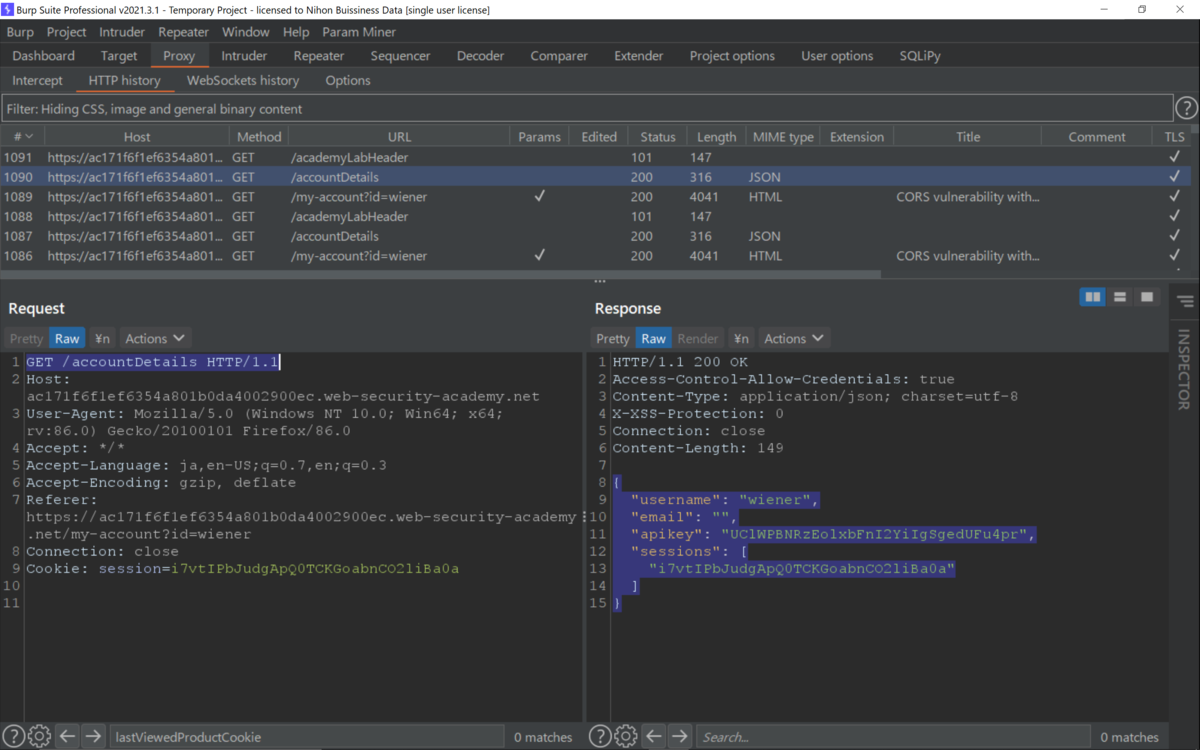
Task: Switch to side-by-side layout view
Action: click(1093, 297)
